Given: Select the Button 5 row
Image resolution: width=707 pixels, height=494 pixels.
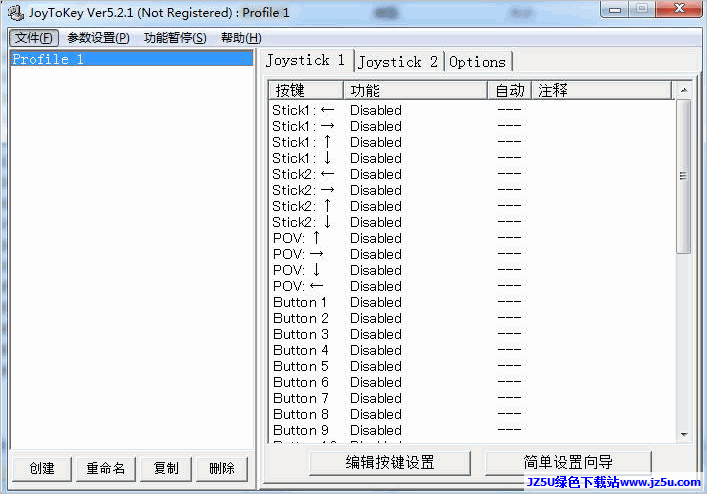Looking at the screenshot, I should (x=472, y=366).
